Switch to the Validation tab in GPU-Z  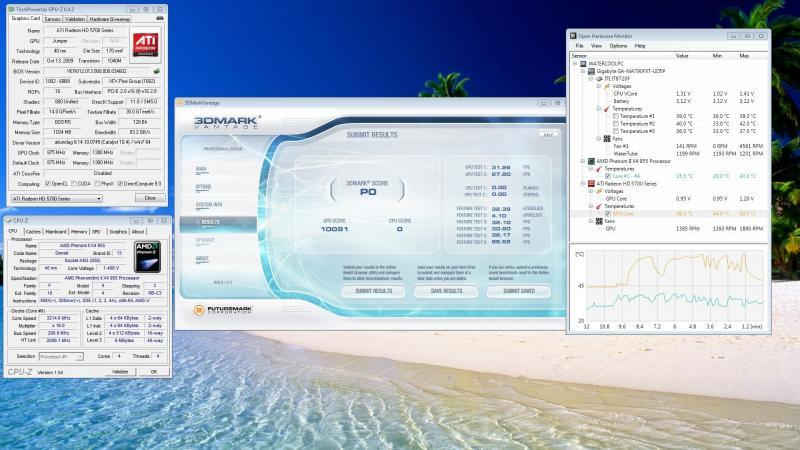click(x=75, y=19)
